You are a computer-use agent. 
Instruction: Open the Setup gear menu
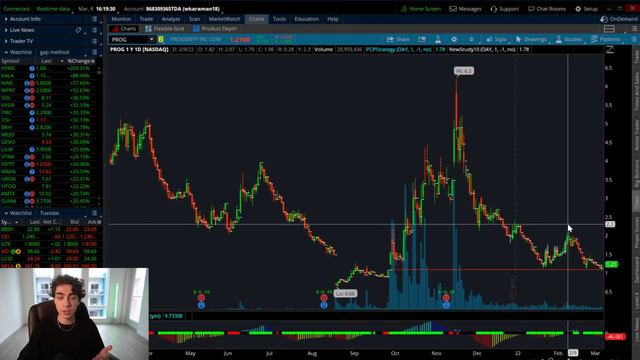(x=586, y=9)
